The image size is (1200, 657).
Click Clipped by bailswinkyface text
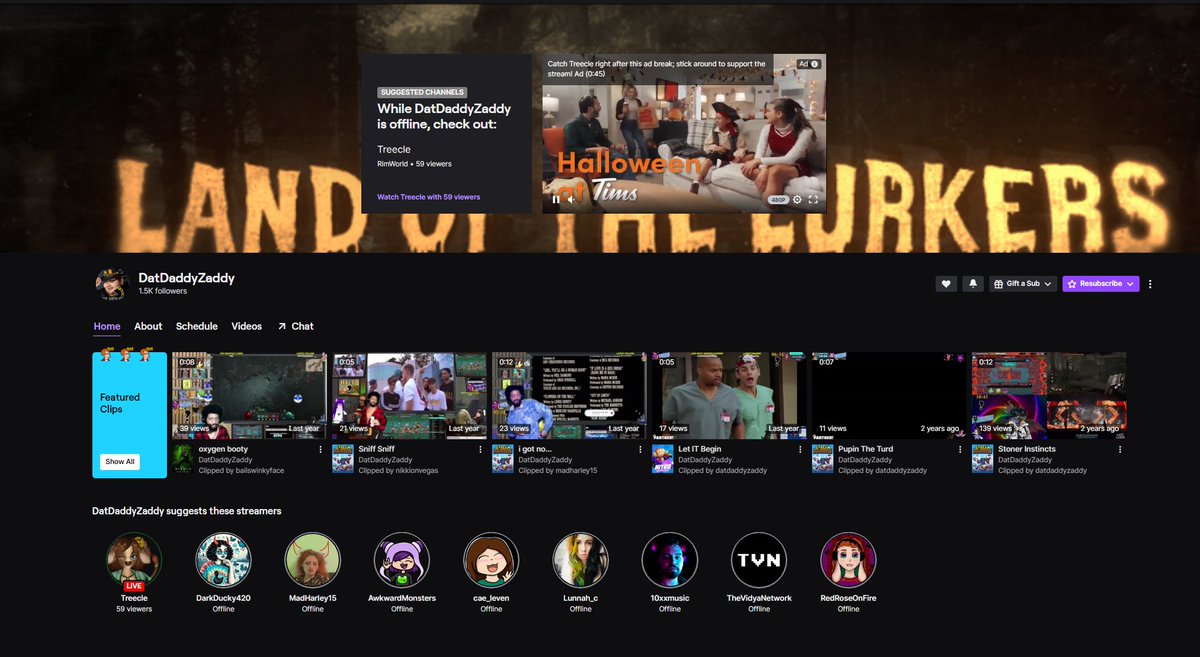241,470
